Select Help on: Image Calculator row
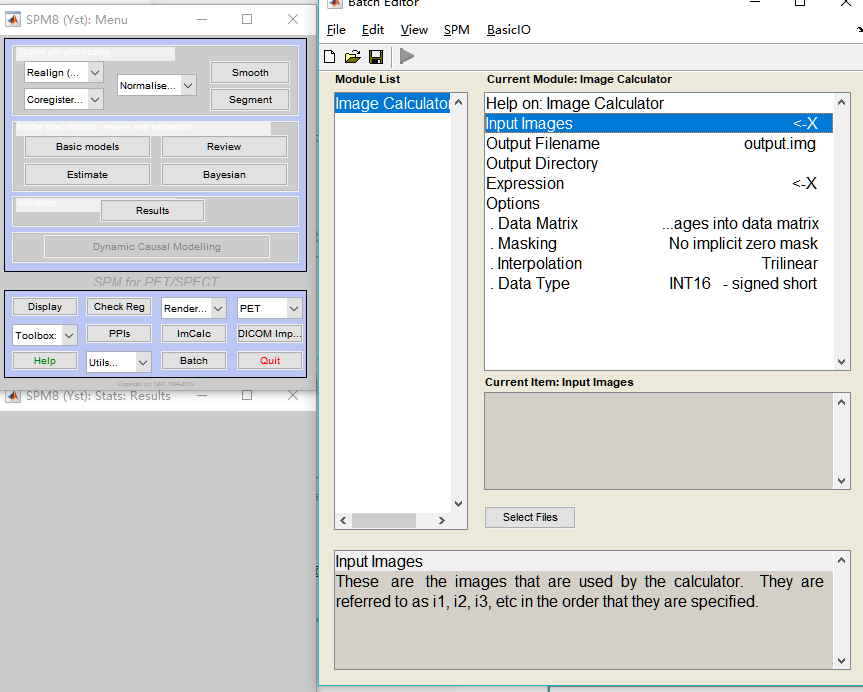The image size is (863, 692). click(x=659, y=103)
